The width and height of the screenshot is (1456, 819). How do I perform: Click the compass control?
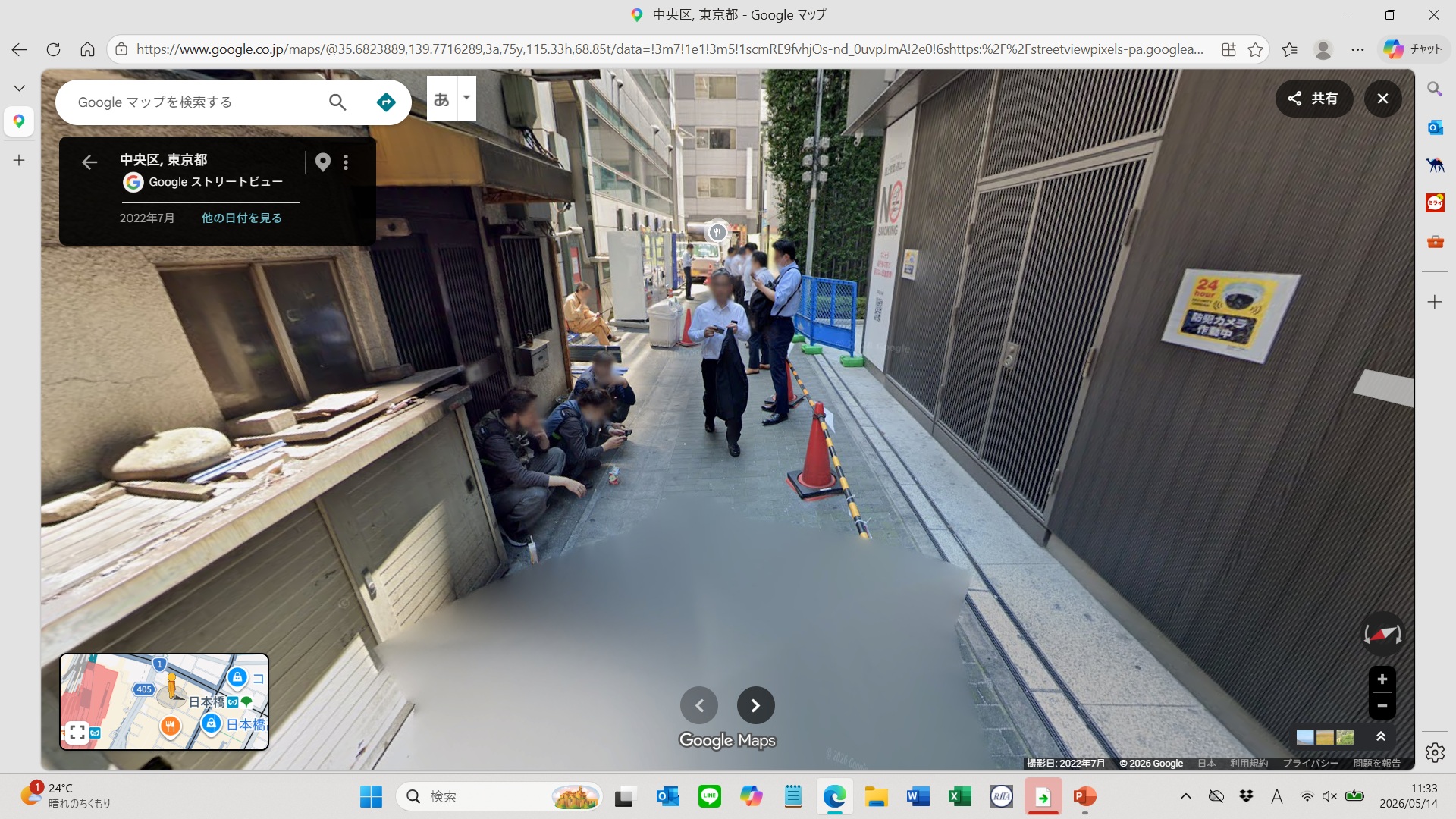(1382, 634)
